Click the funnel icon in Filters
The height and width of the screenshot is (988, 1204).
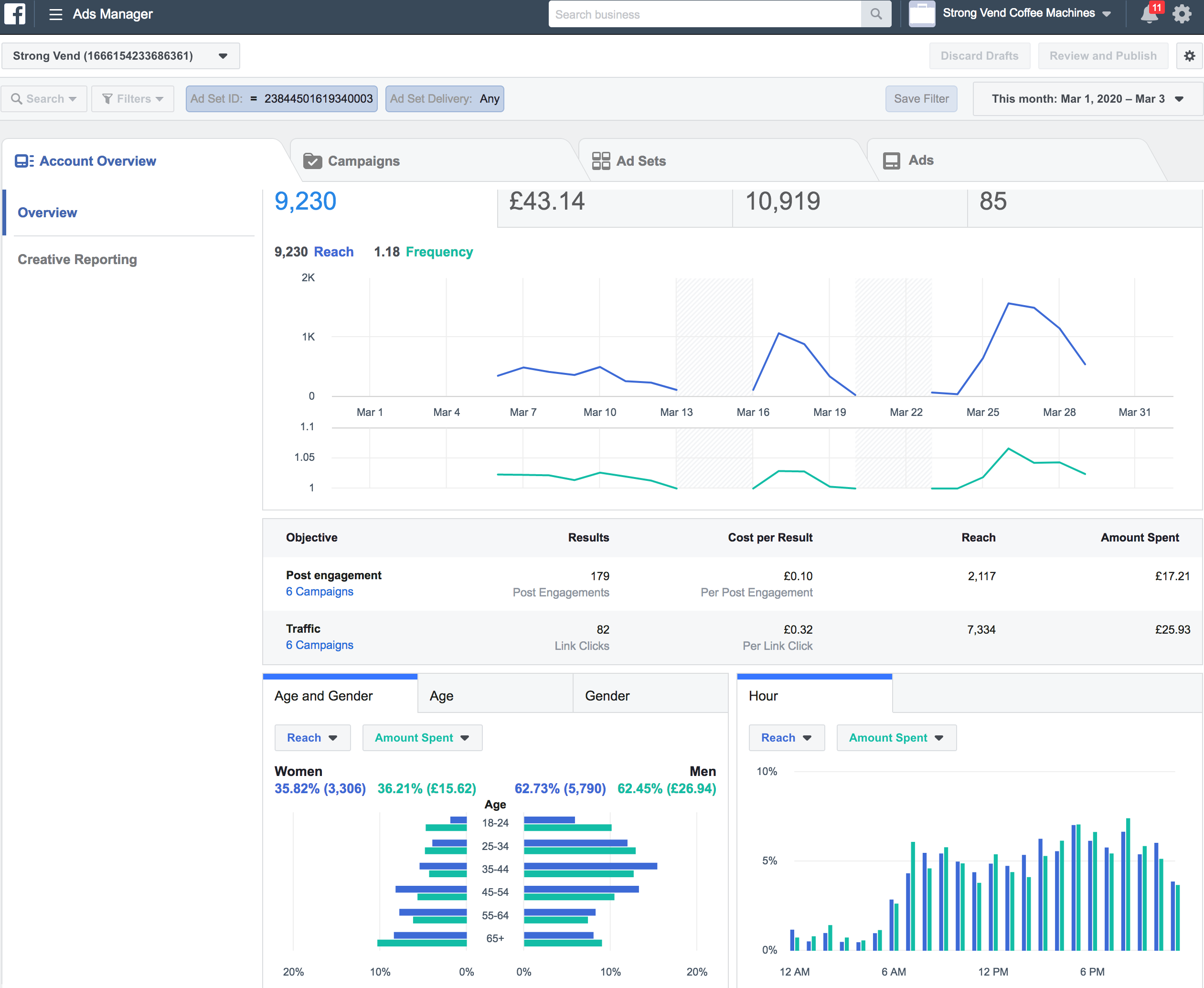[x=107, y=99]
